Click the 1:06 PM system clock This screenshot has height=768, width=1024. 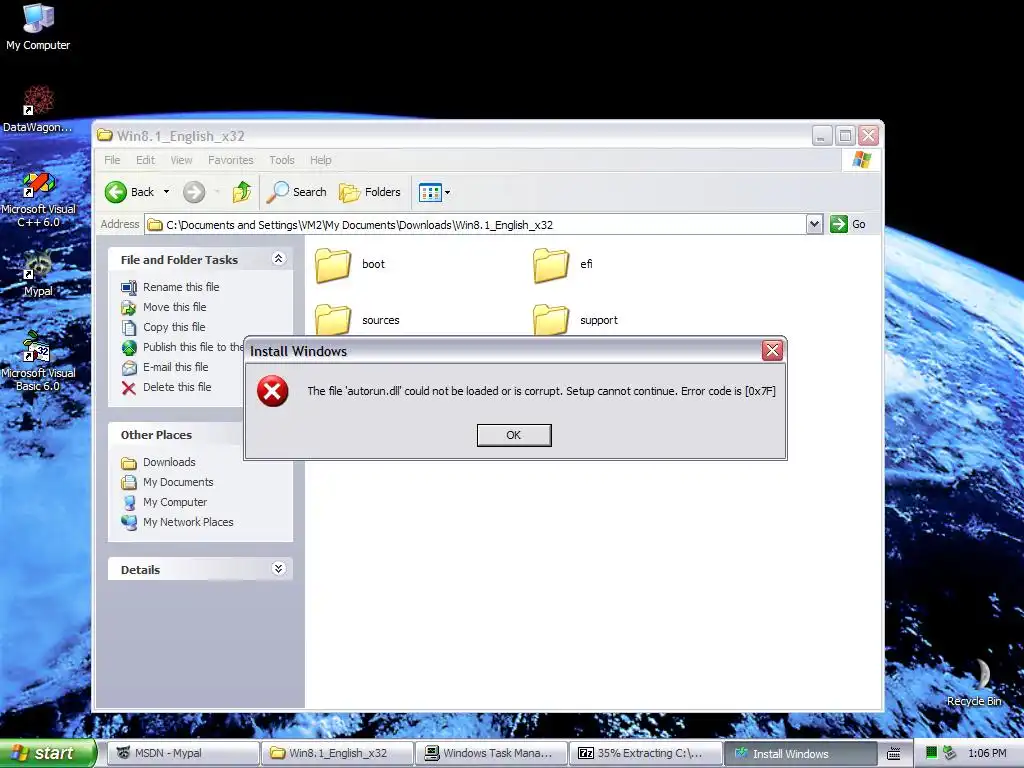pyautogui.click(x=987, y=753)
